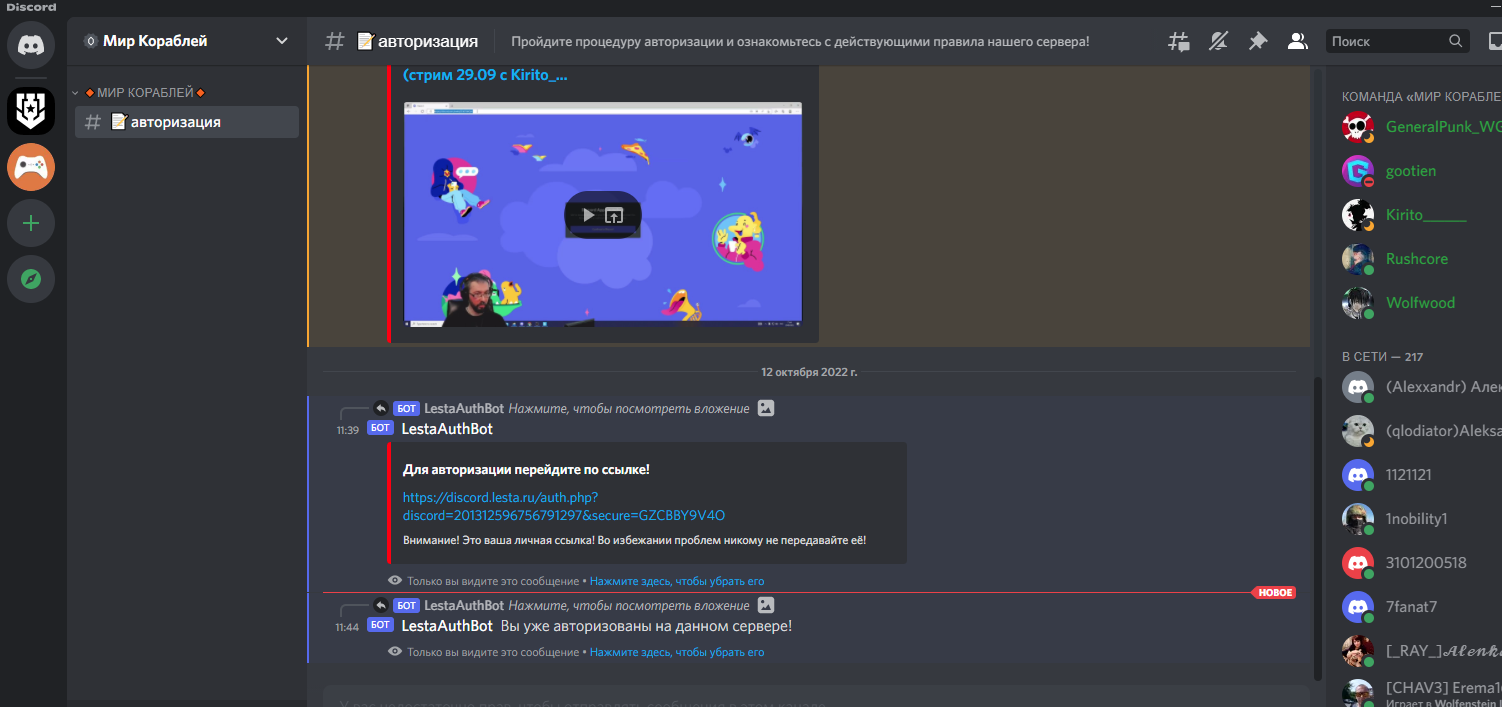Toggle the member list people icon
Image resolution: width=1502 pixels, height=707 pixels.
(1297, 41)
